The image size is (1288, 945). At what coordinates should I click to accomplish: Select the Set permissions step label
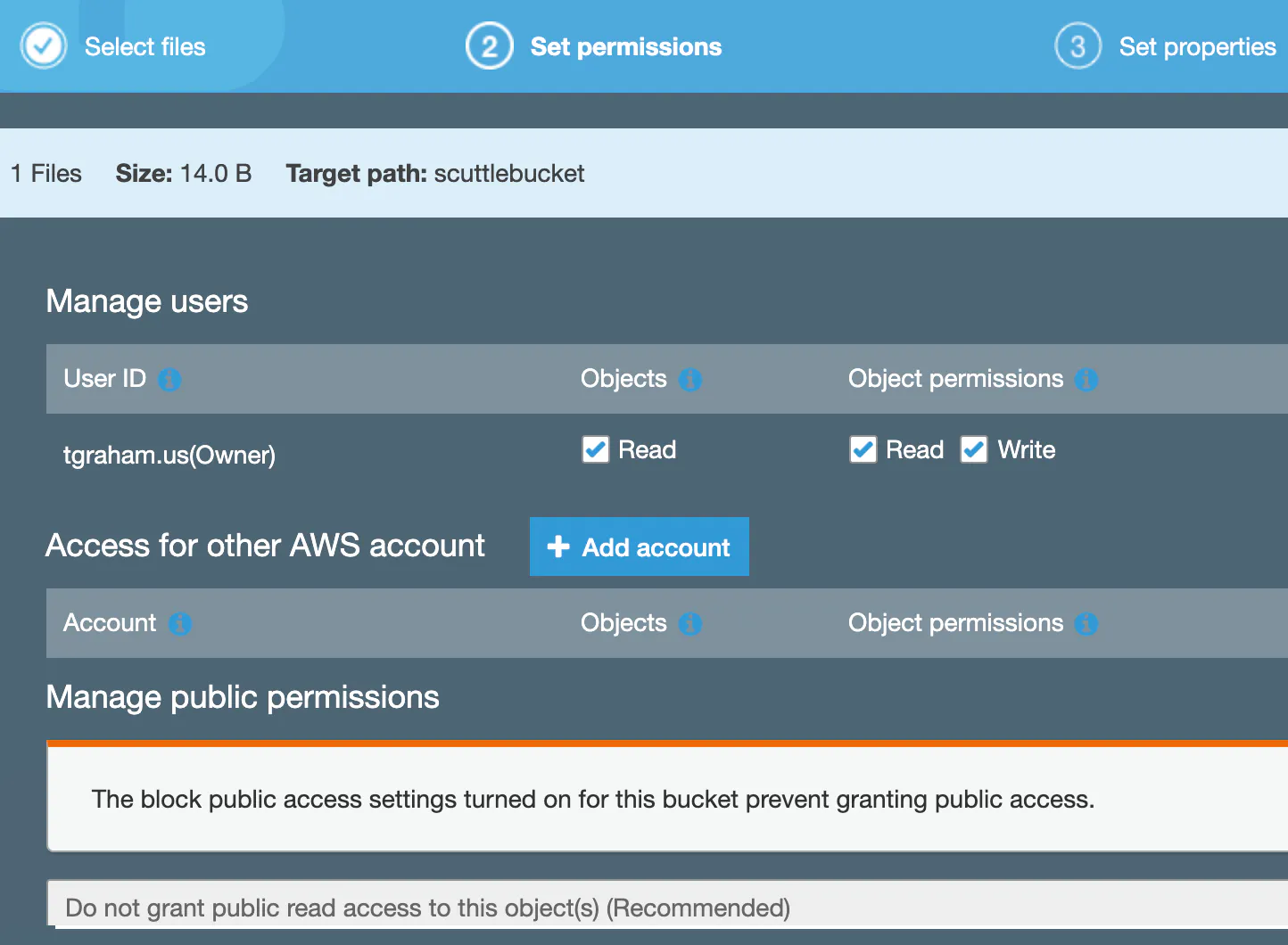626,46
